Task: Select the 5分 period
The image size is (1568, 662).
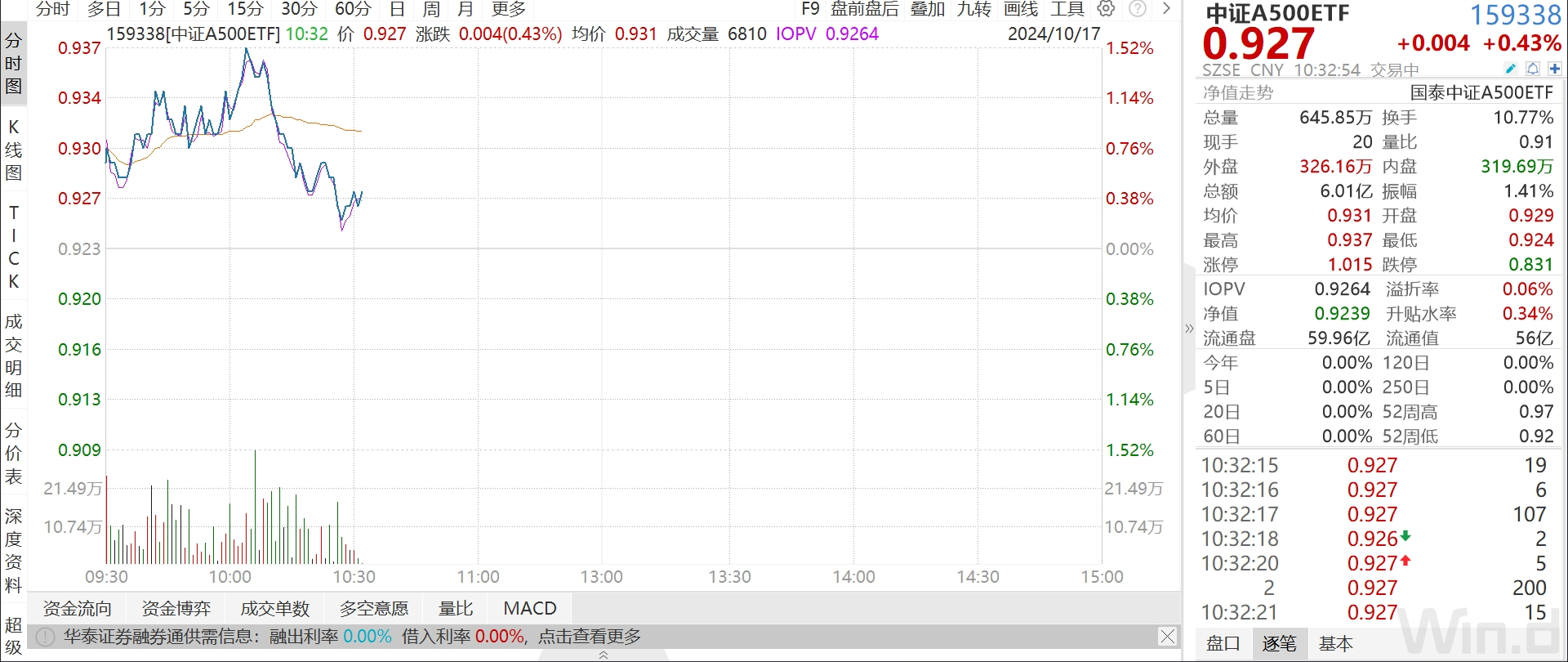Action: 196,9
